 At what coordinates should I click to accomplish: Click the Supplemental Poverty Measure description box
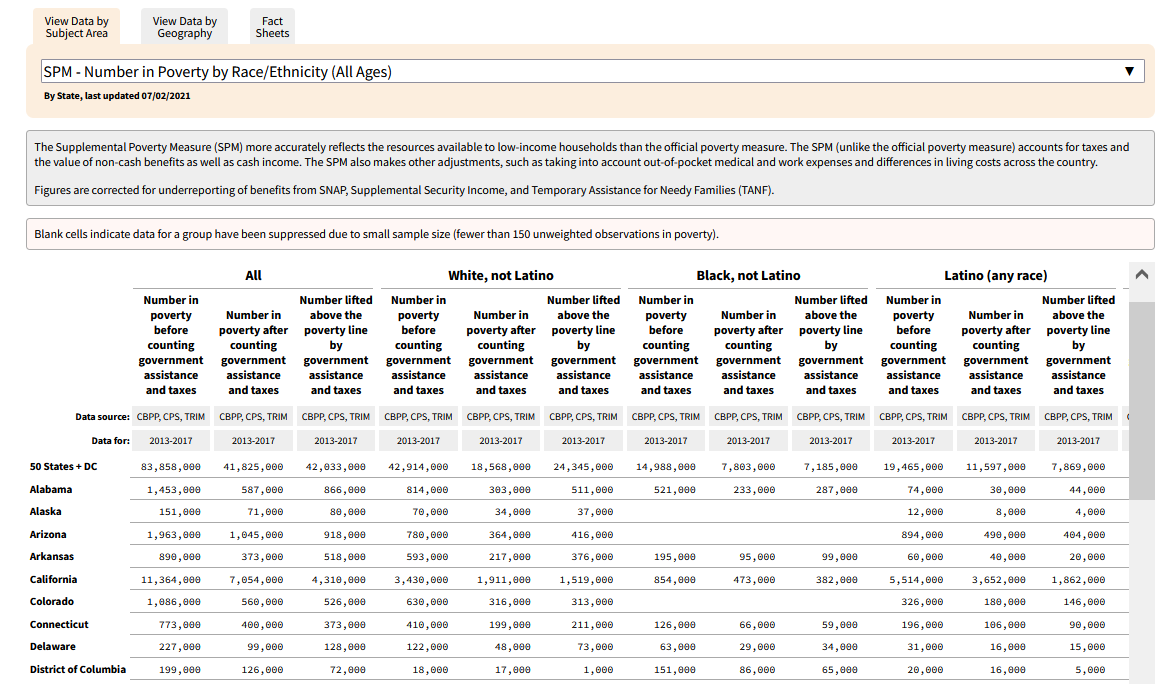point(590,169)
